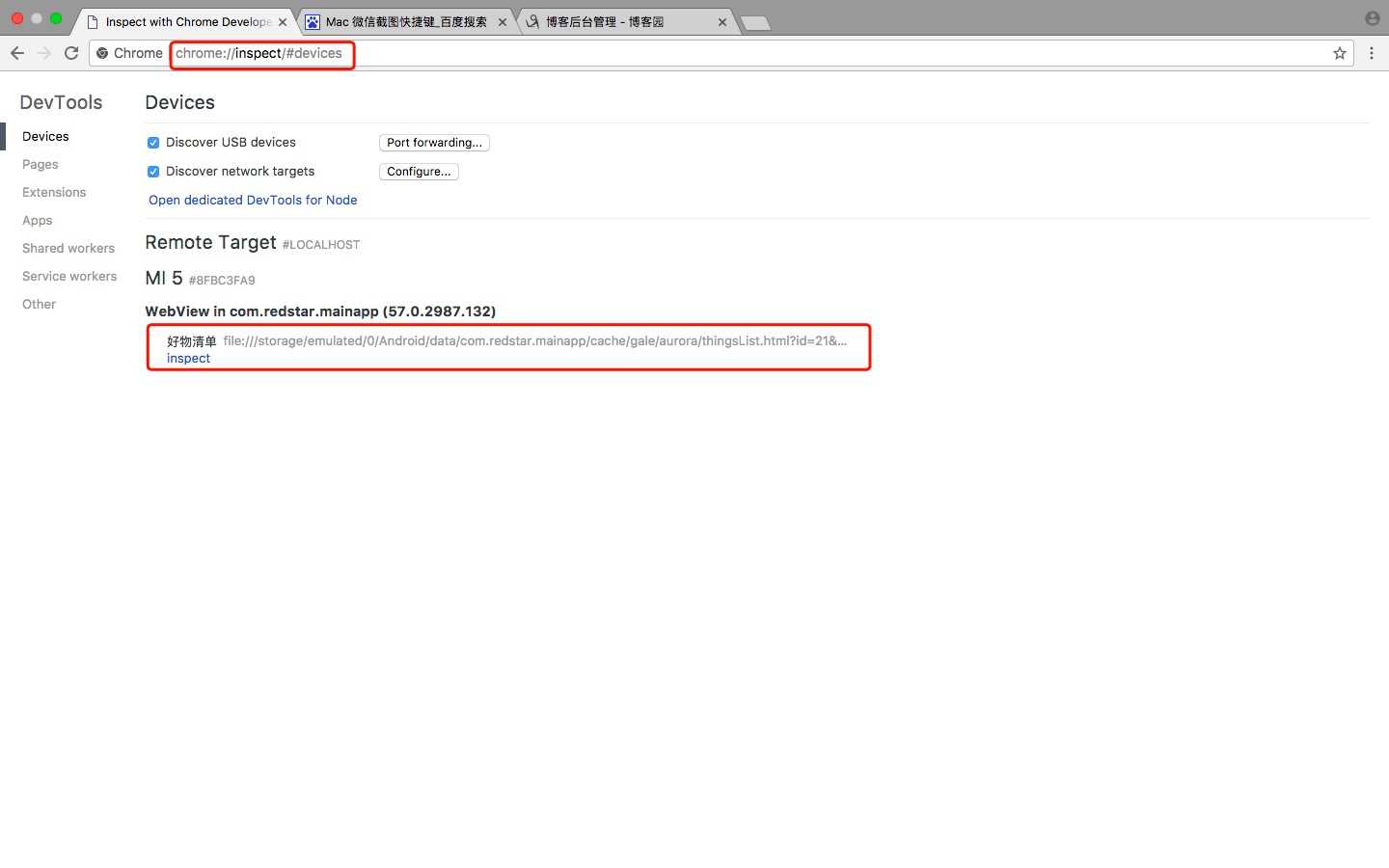Close the Mac 微信截图快捷键 tab

tap(503, 22)
